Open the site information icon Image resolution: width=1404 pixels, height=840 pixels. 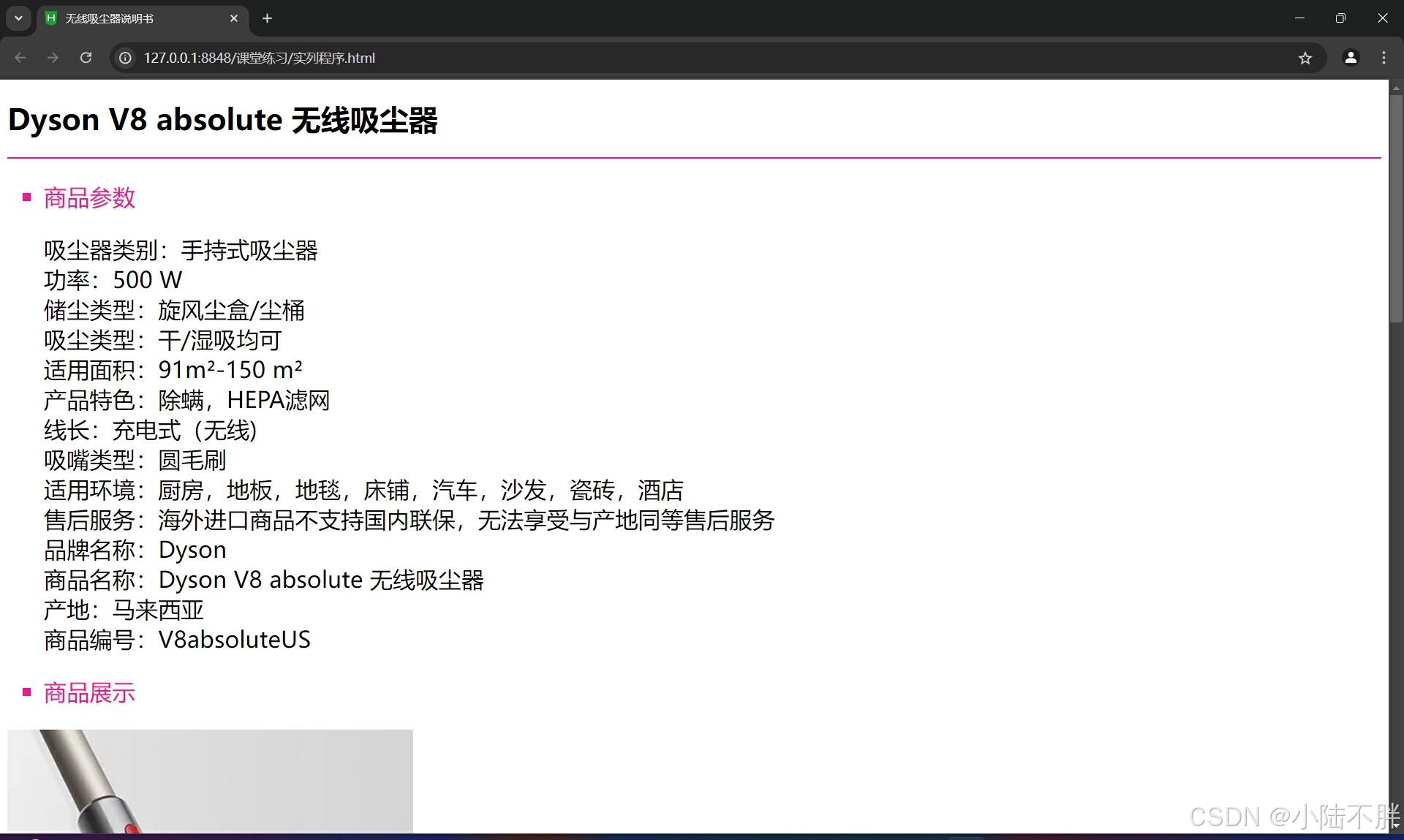point(126,58)
